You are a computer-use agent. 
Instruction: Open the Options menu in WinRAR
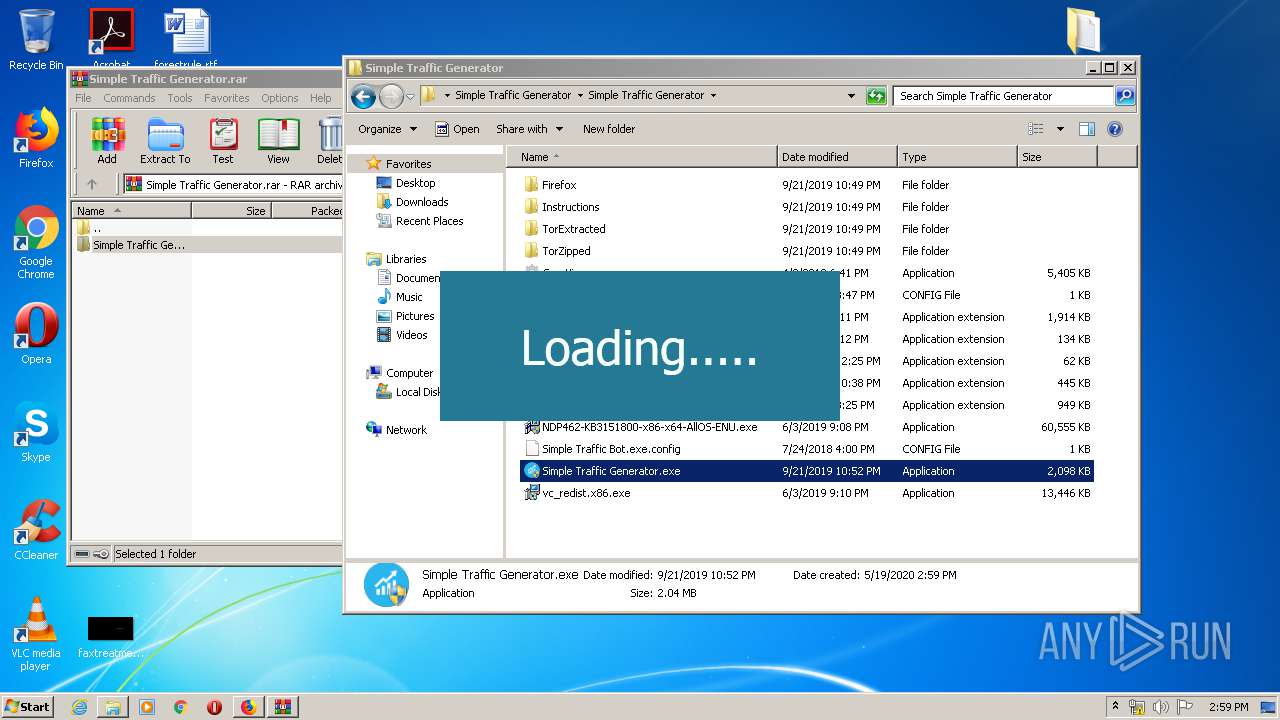[280, 98]
